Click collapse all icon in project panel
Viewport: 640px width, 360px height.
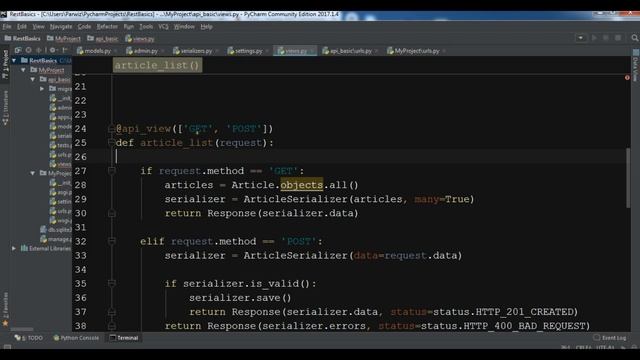click(39, 50)
